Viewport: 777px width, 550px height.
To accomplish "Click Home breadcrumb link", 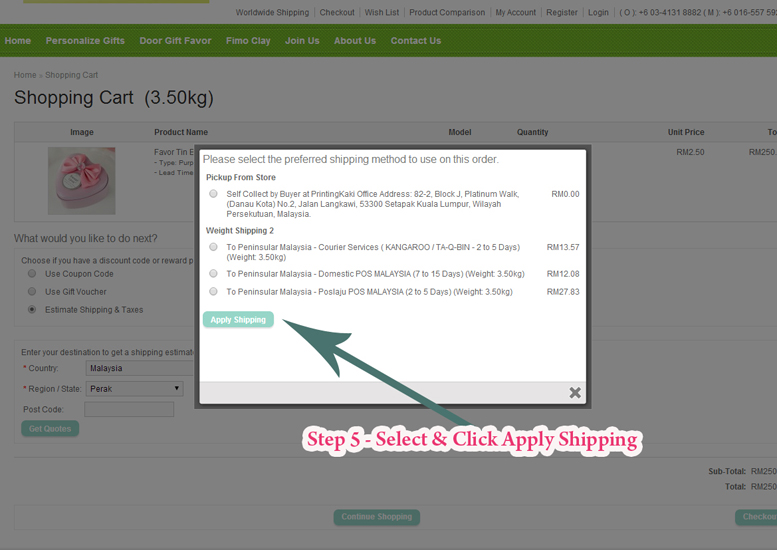I will (25, 75).
